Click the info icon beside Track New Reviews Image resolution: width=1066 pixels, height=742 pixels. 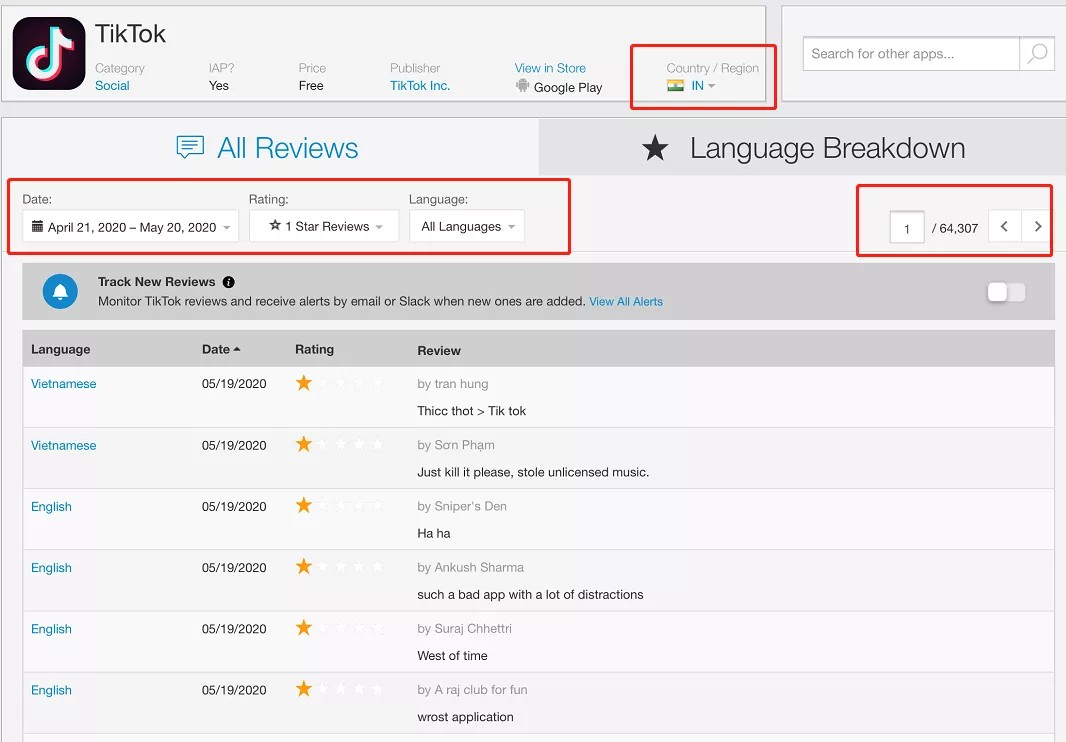coord(228,282)
